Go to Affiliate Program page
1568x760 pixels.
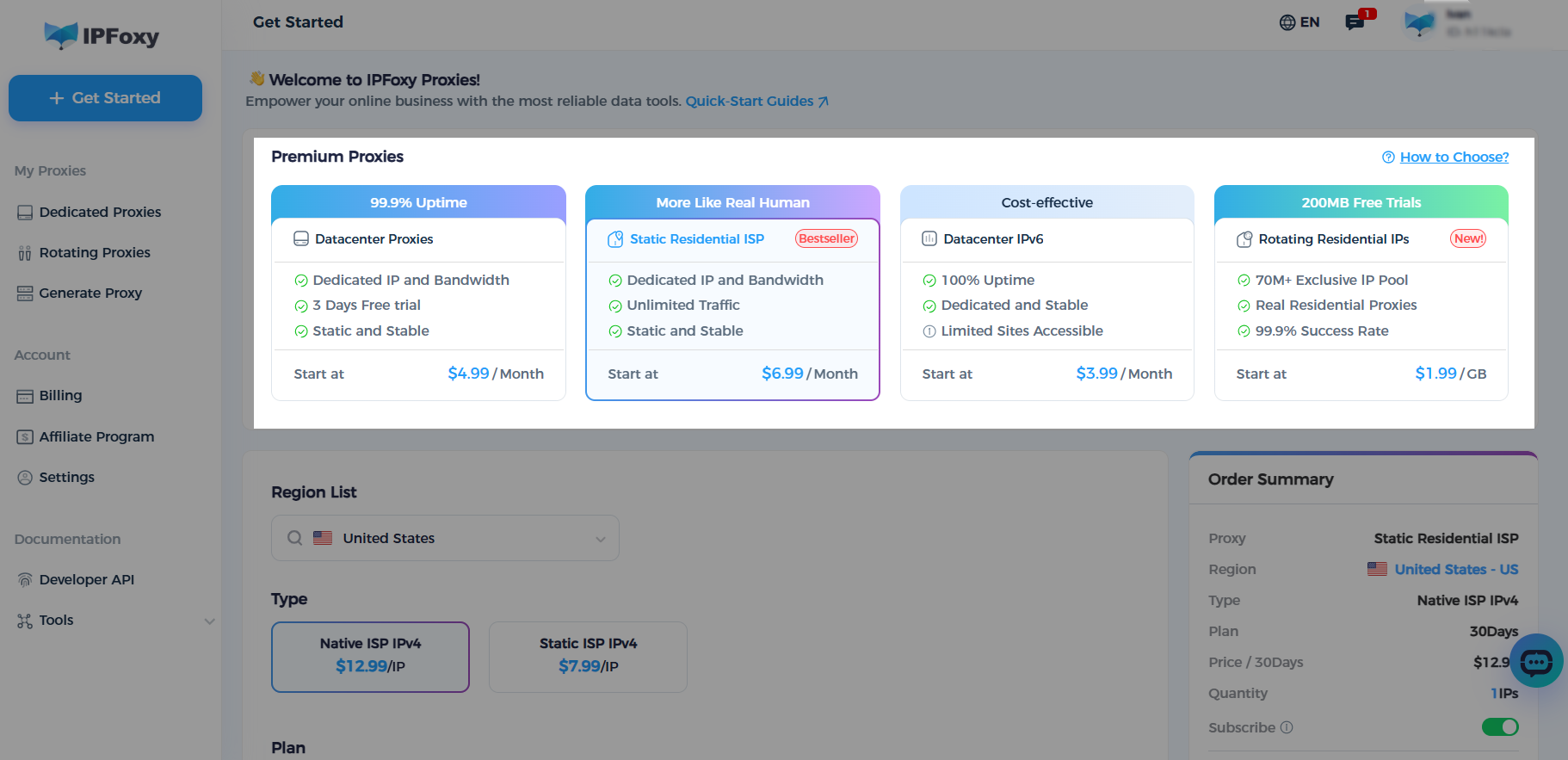(96, 436)
